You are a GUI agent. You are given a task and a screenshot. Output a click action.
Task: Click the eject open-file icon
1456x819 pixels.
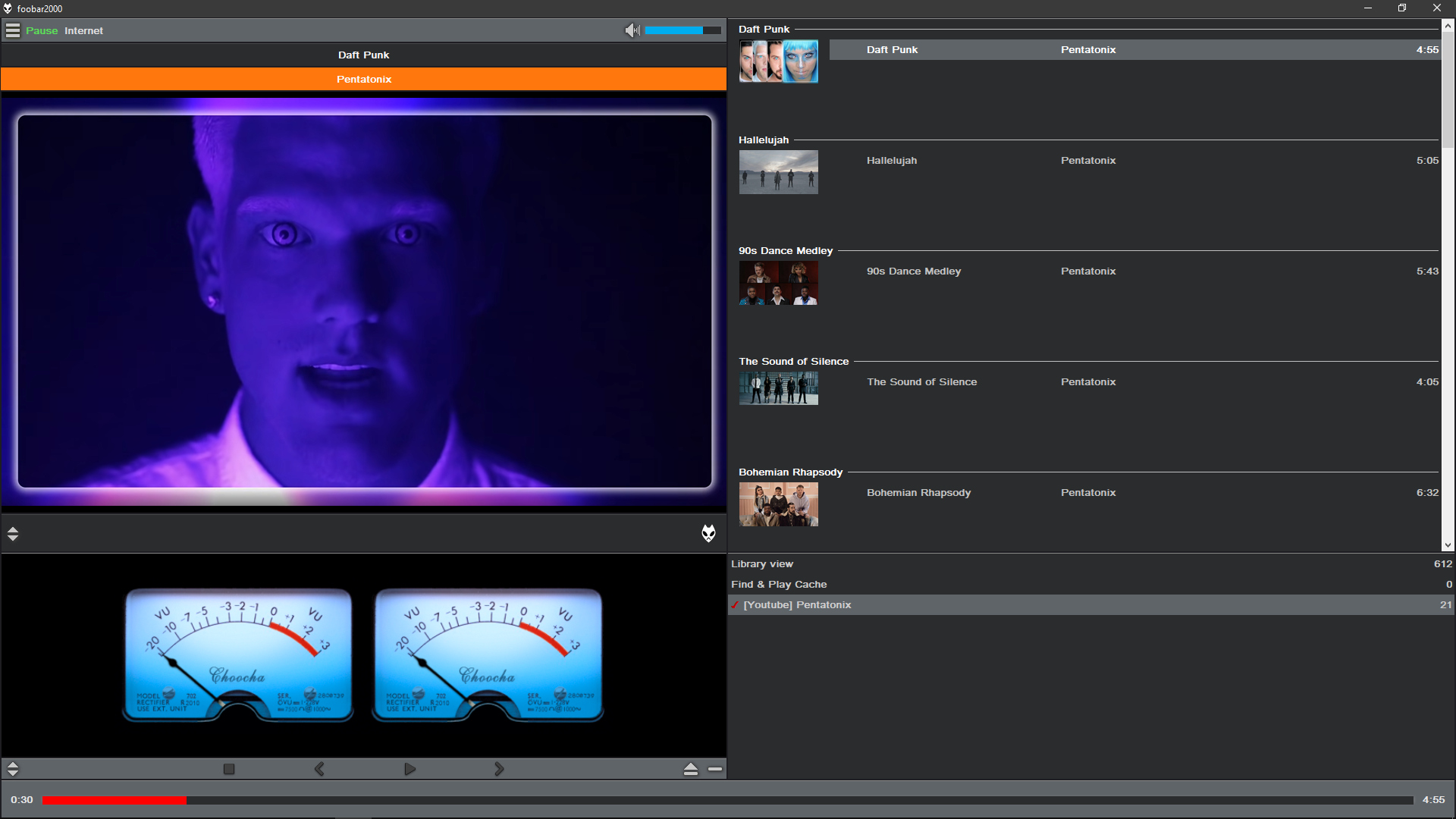[690, 769]
